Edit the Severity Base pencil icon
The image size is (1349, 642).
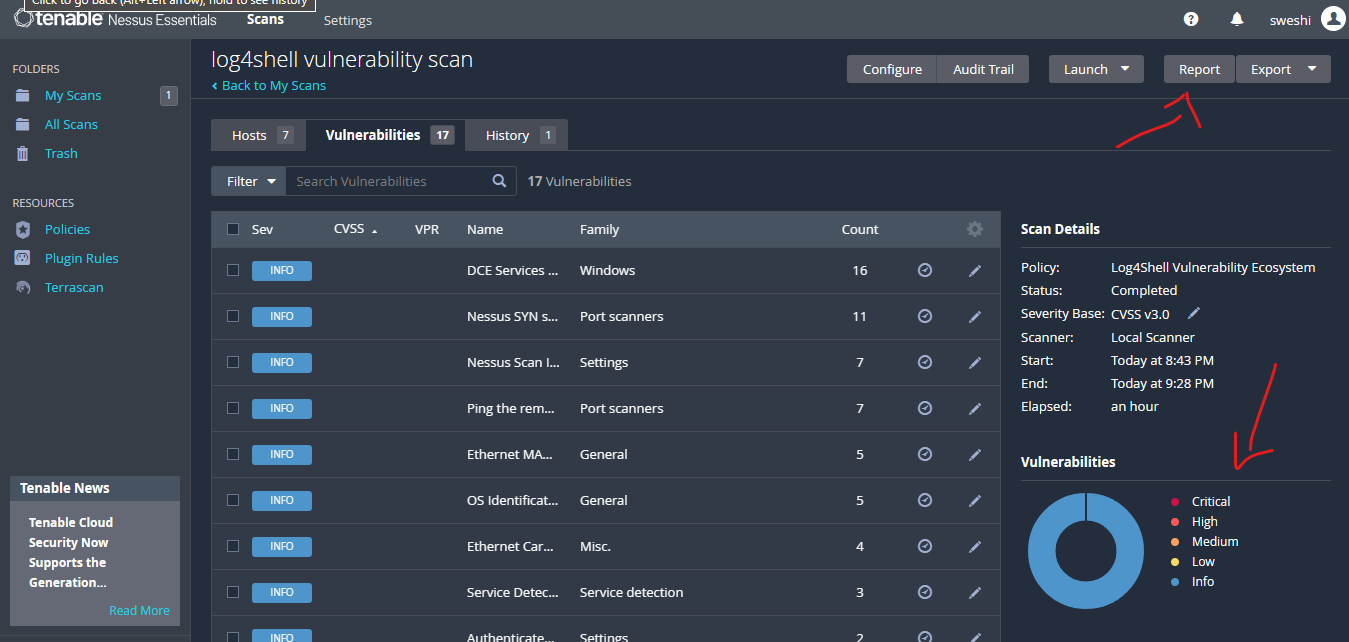click(x=1193, y=314)
